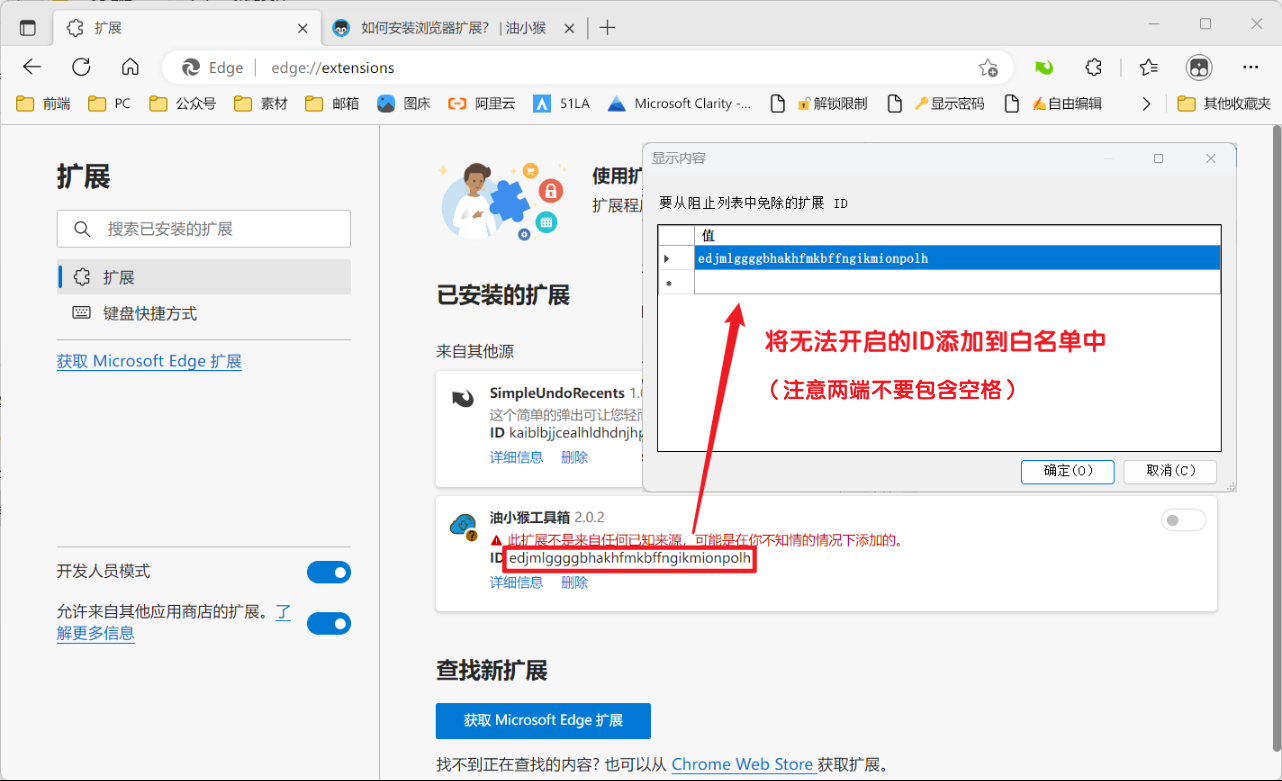The height and width of the screenshot is (781, 1282).
Task: Open the 阿里云 bookmark icon
Action: [458, 103]
